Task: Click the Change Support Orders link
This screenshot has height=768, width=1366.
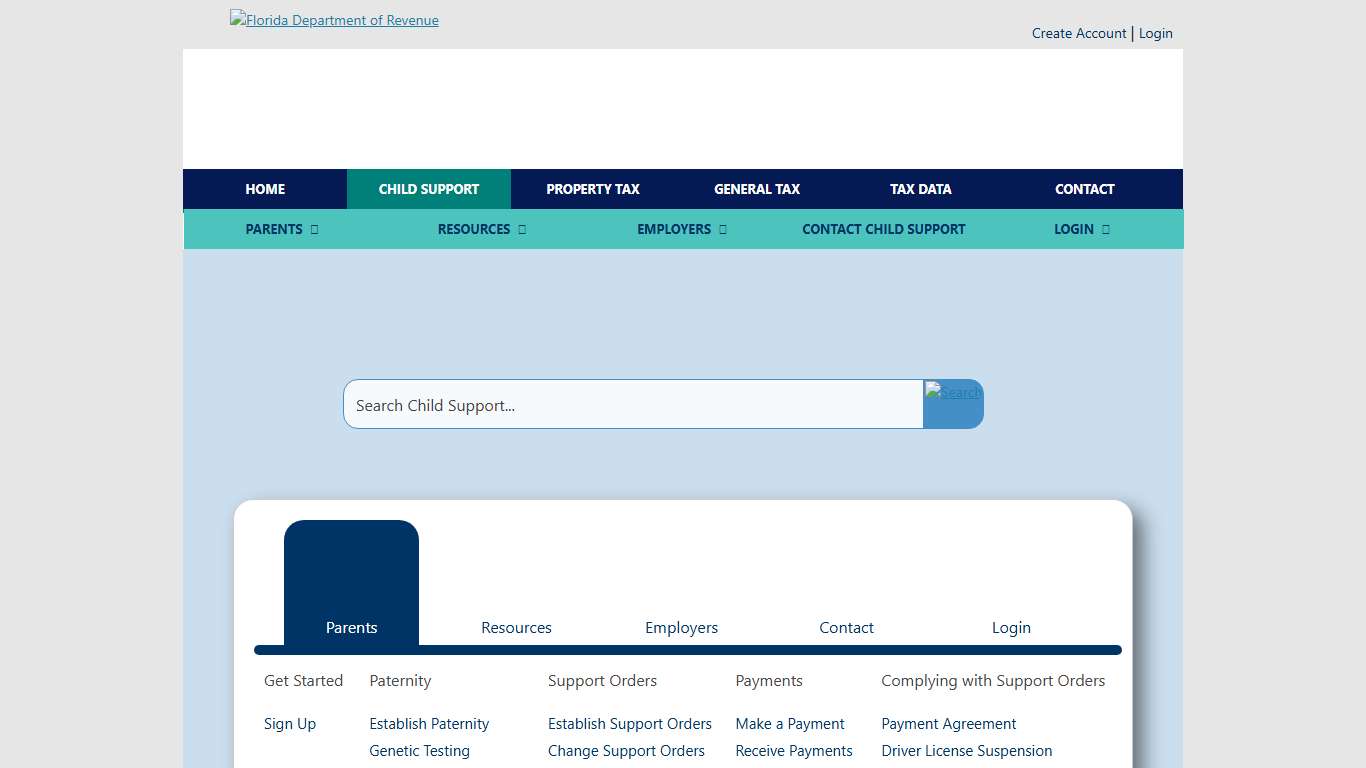Action: point(626,751)
